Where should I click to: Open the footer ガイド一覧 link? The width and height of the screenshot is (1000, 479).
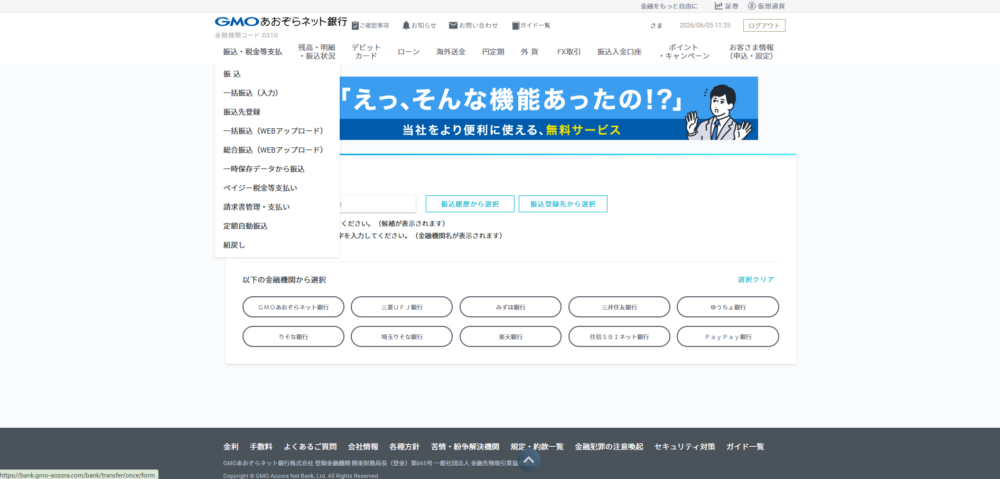click(x=745, y=447)
